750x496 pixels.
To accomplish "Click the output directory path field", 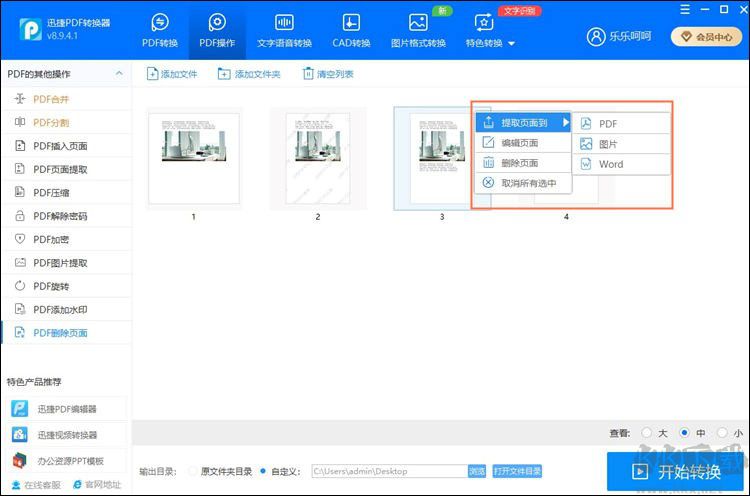I will click(388, 471).
